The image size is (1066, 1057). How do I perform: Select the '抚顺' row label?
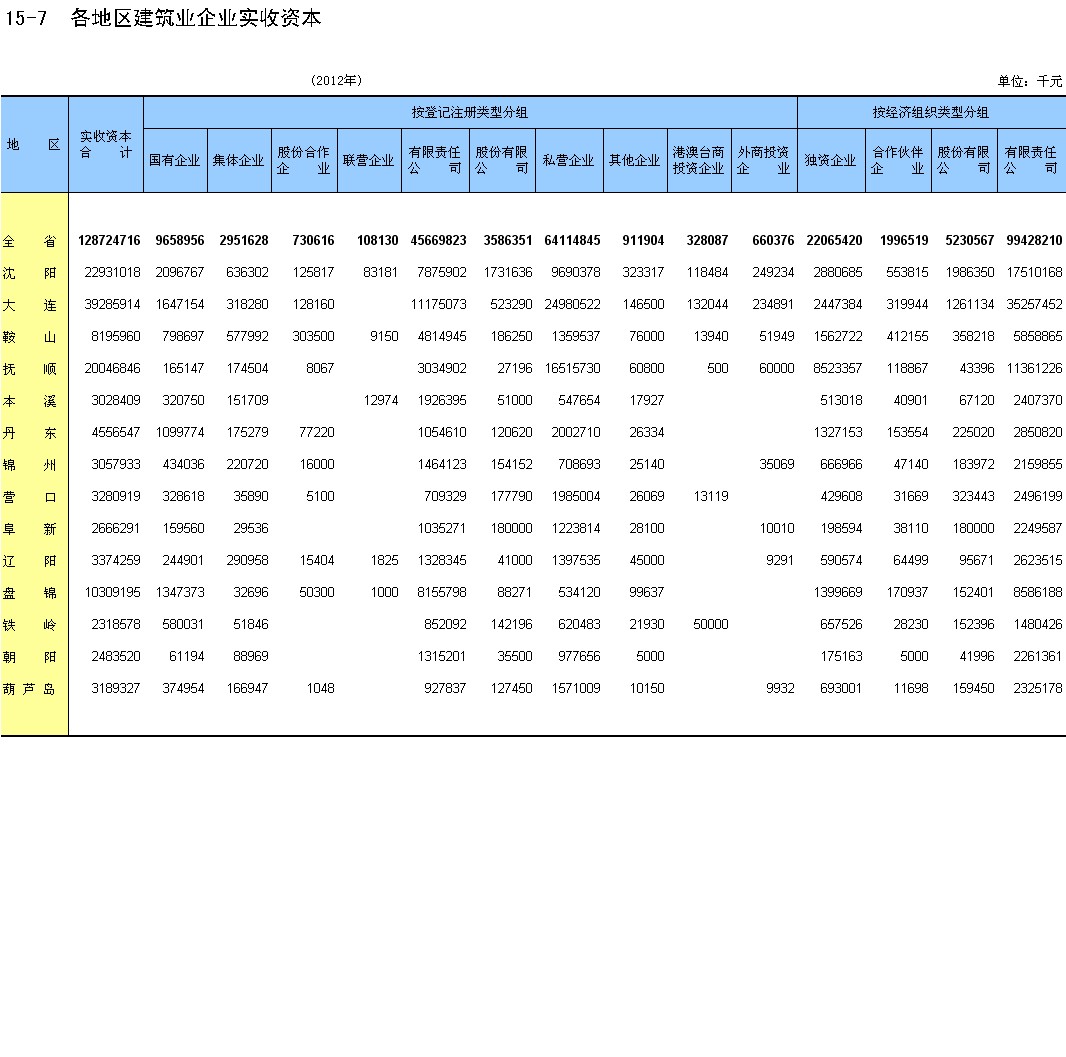(x=30, y=369)
